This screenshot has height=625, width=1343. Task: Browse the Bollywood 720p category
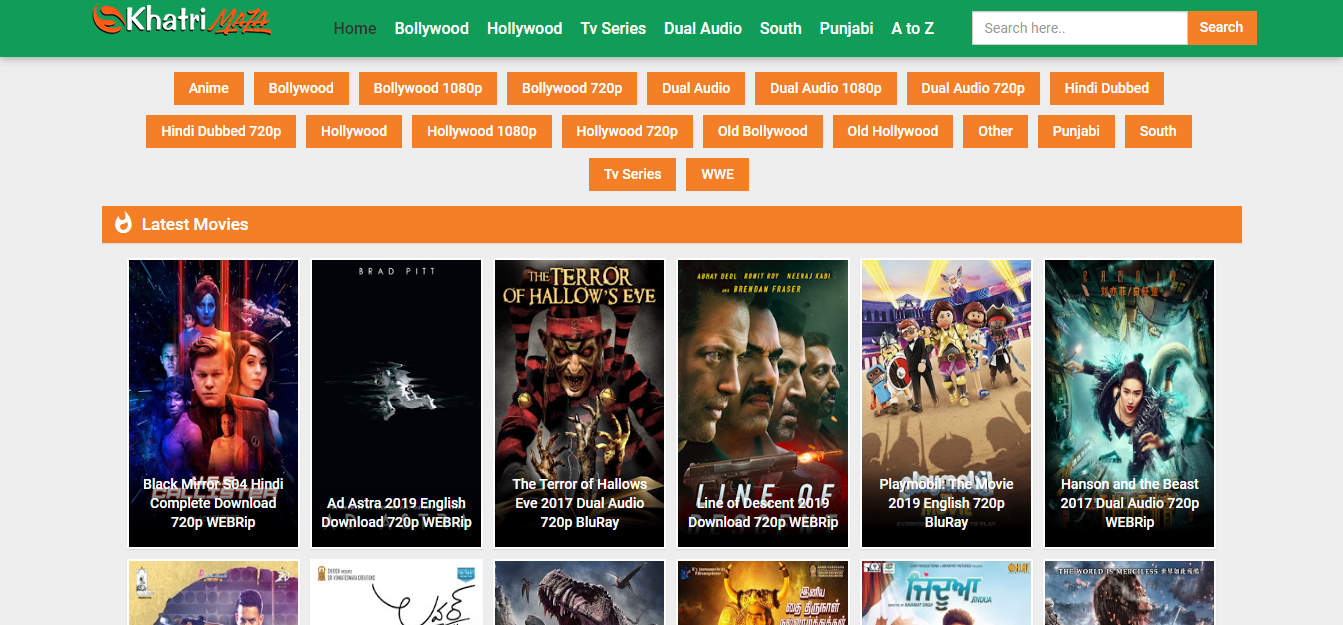572,88
